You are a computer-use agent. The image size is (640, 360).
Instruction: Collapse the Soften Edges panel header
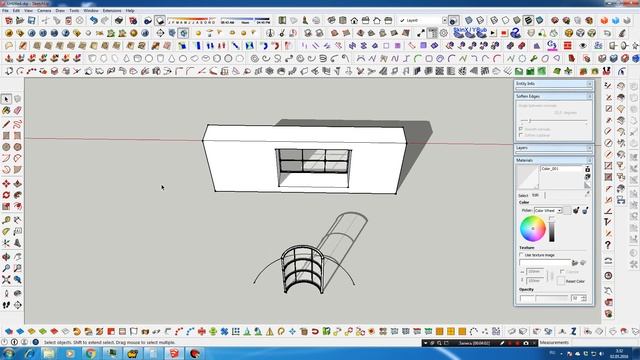coord(554,96)
